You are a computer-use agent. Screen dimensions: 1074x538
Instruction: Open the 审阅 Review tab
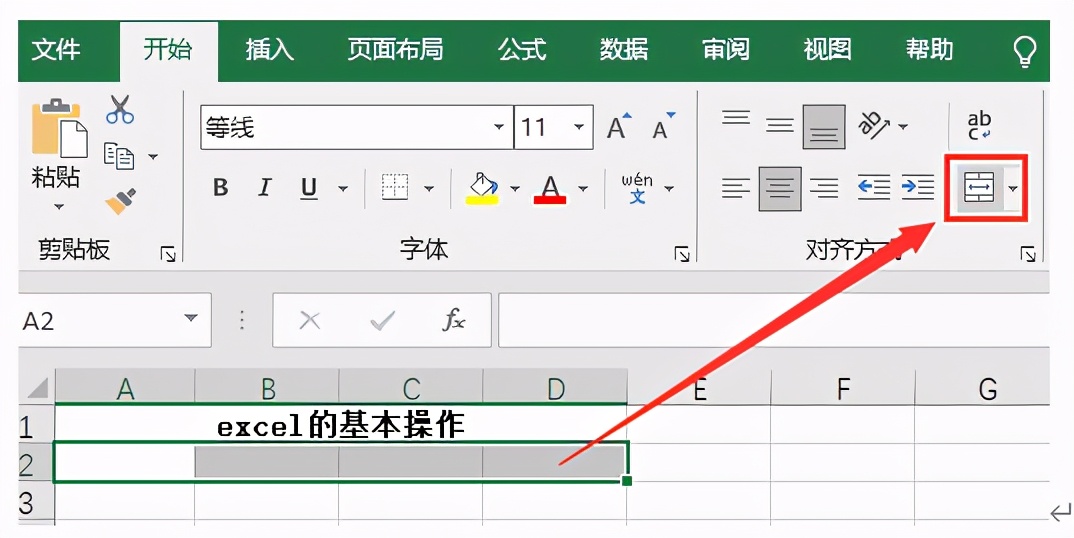[725, 50]
